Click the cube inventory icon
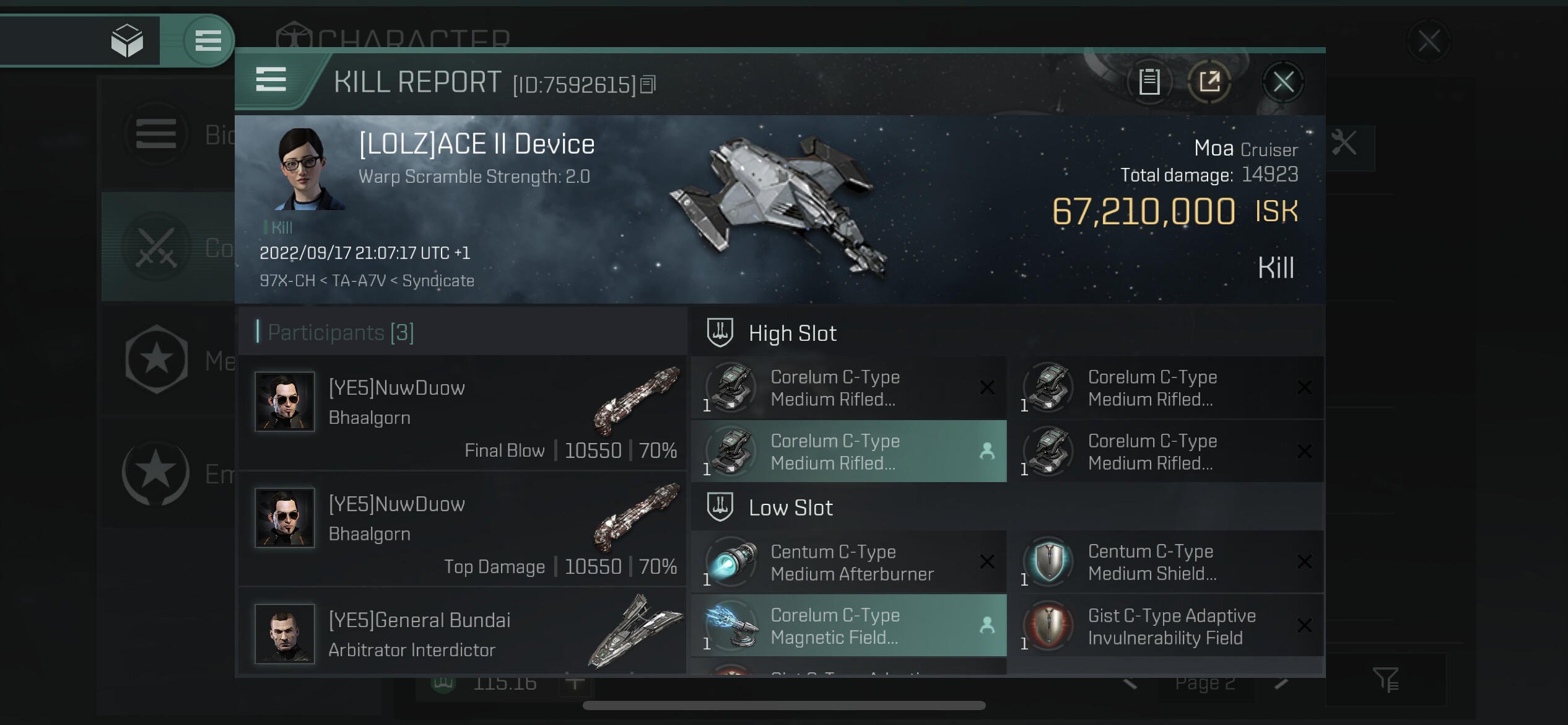The image size is (1568, 725). (x=127, y=41)
